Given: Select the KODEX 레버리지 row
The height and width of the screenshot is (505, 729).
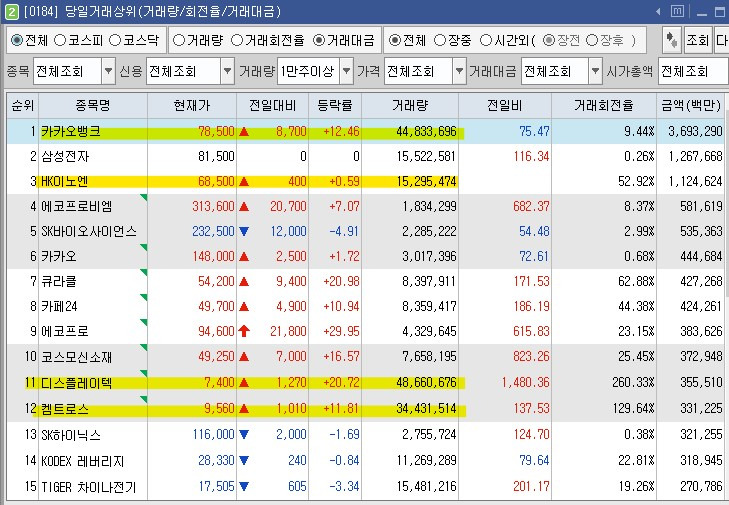Looking at the screenshot, I should (366, 461).
